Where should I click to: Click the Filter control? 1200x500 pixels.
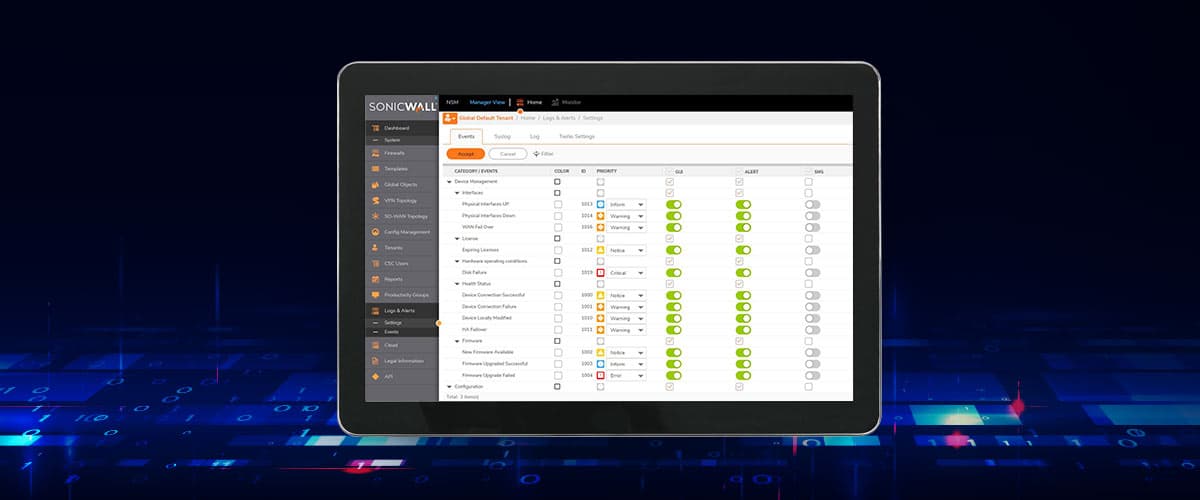coord(543,154)
